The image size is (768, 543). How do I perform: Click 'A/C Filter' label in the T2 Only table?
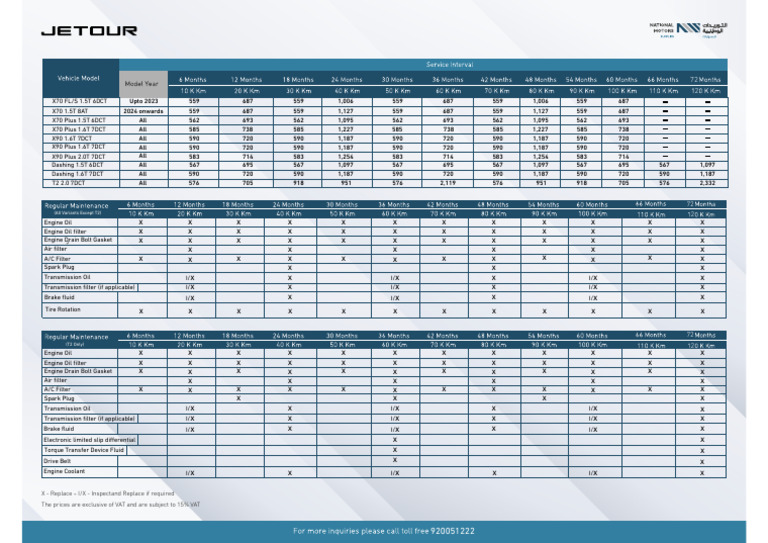[57, 389]
